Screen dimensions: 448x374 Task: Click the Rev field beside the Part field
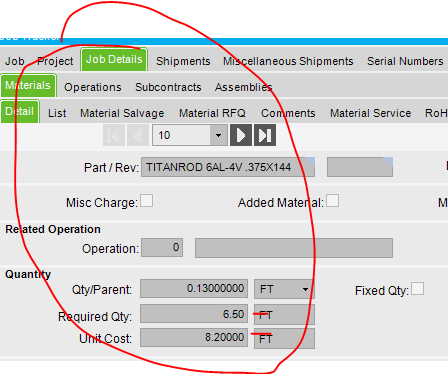click(x=360, y=167)
